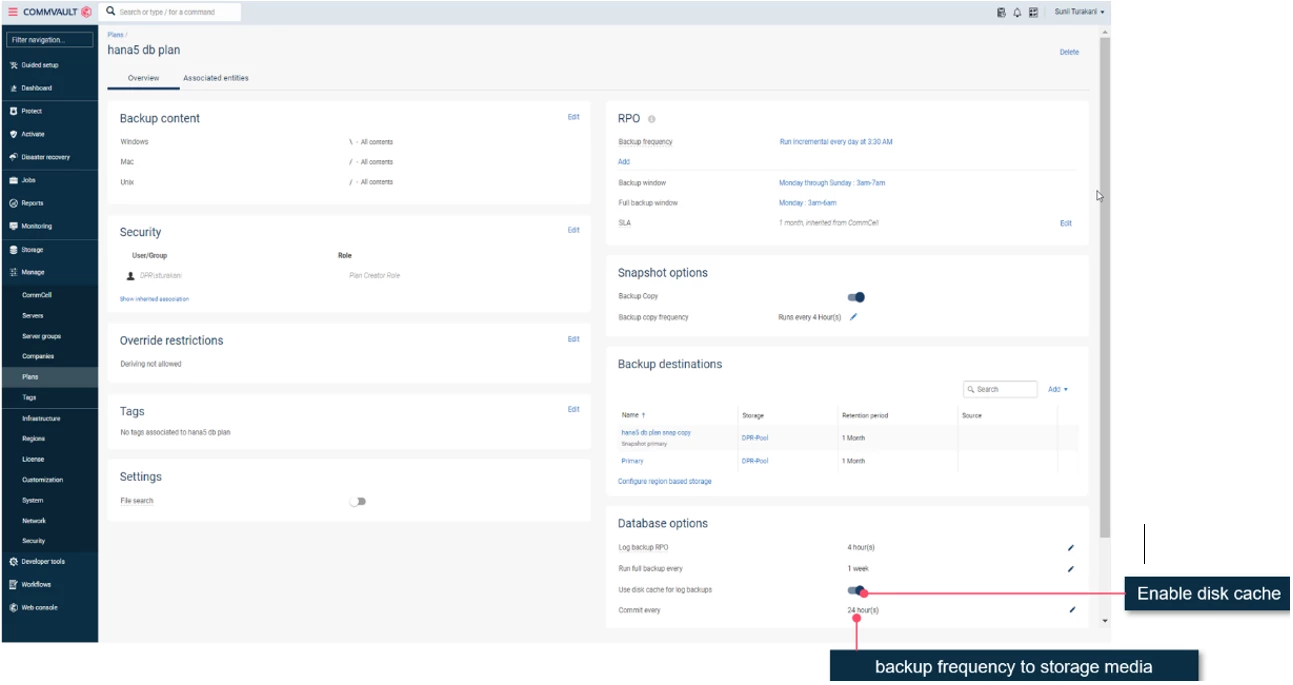Click Edit for the Tags panel
Screen dimensions: 1293x685
[x=573, y=409]
